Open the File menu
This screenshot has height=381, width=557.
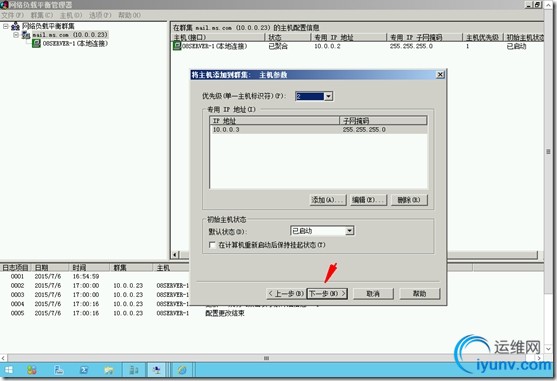12,15
